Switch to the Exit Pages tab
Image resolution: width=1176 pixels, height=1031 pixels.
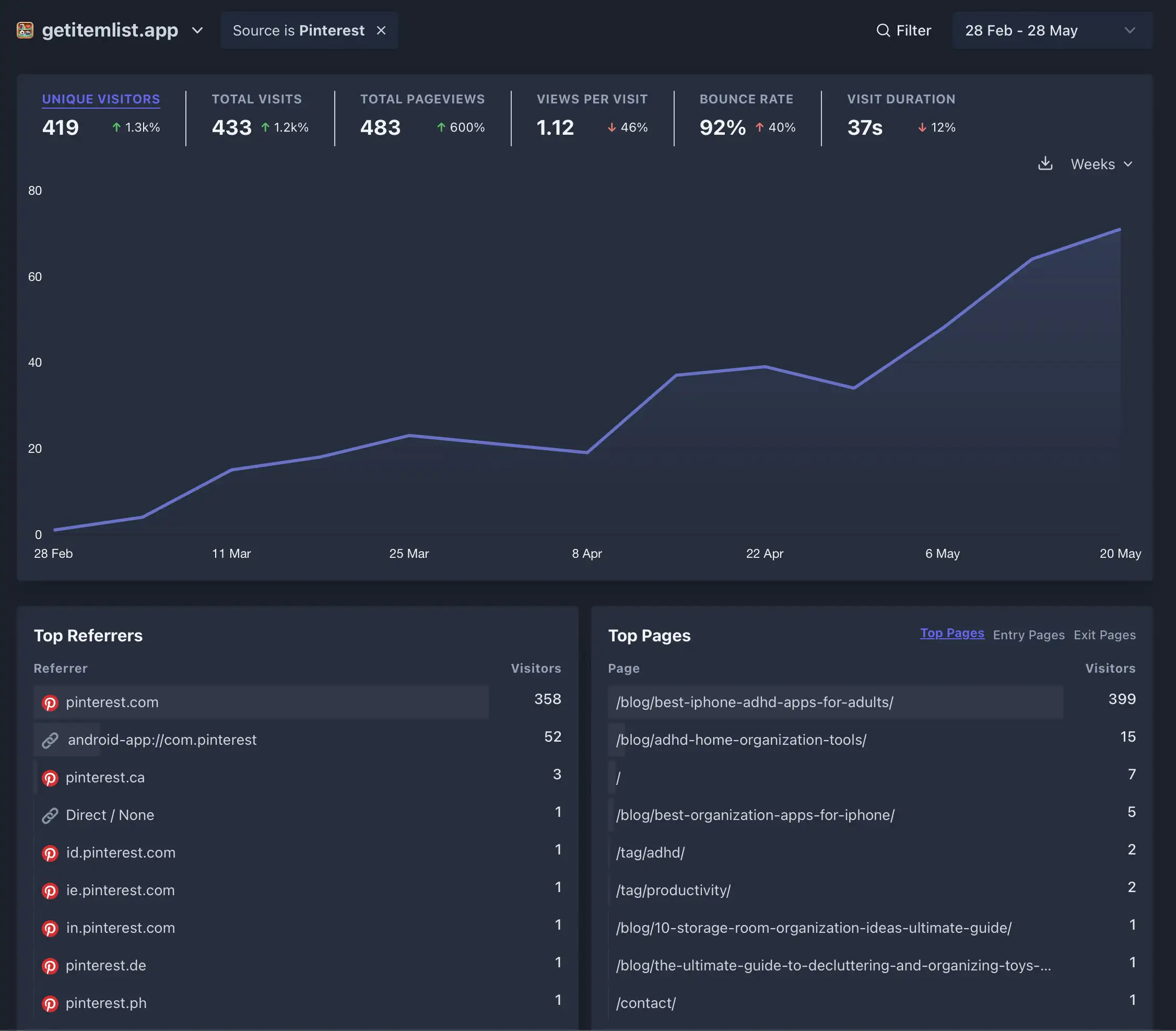pyautogui.click(x=1104, y=635)
